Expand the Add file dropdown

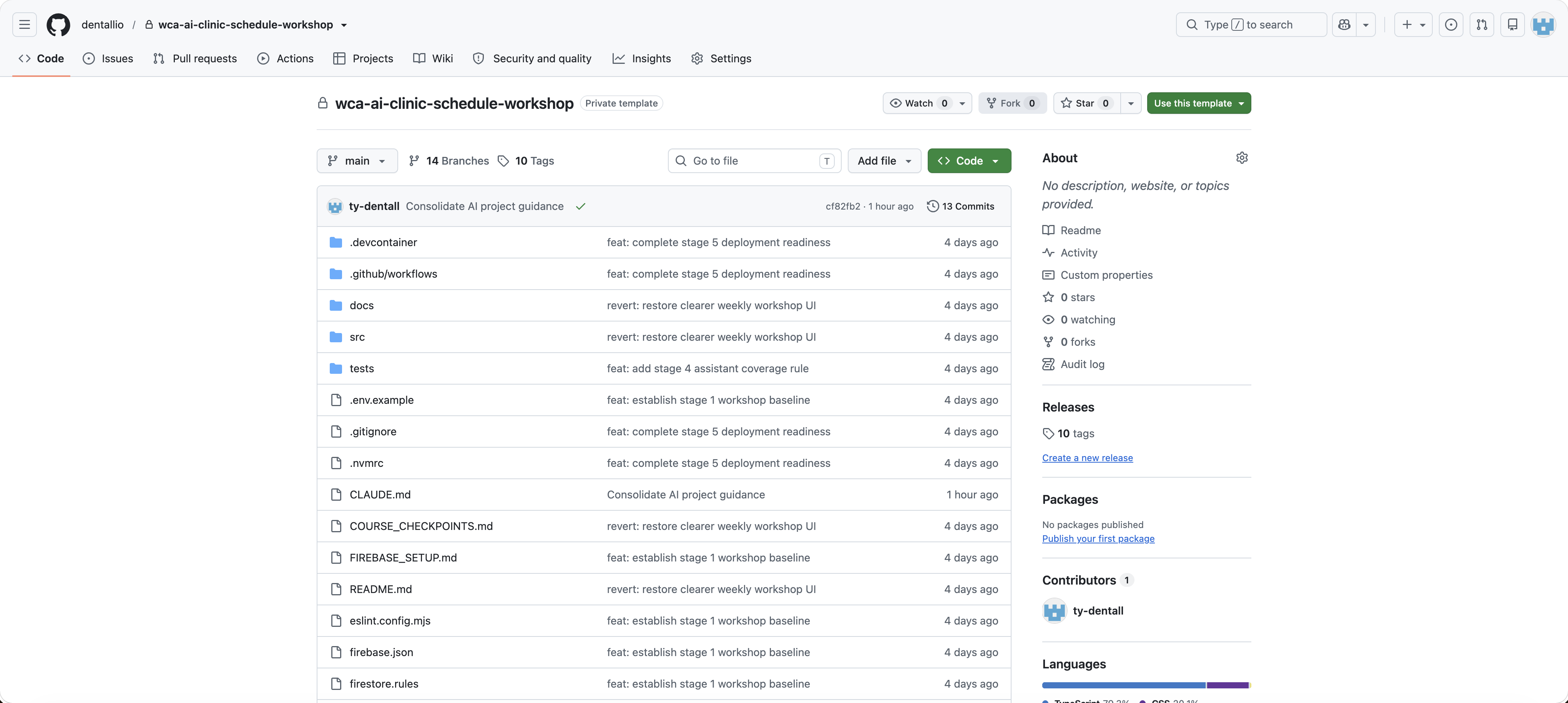[884, 161]
